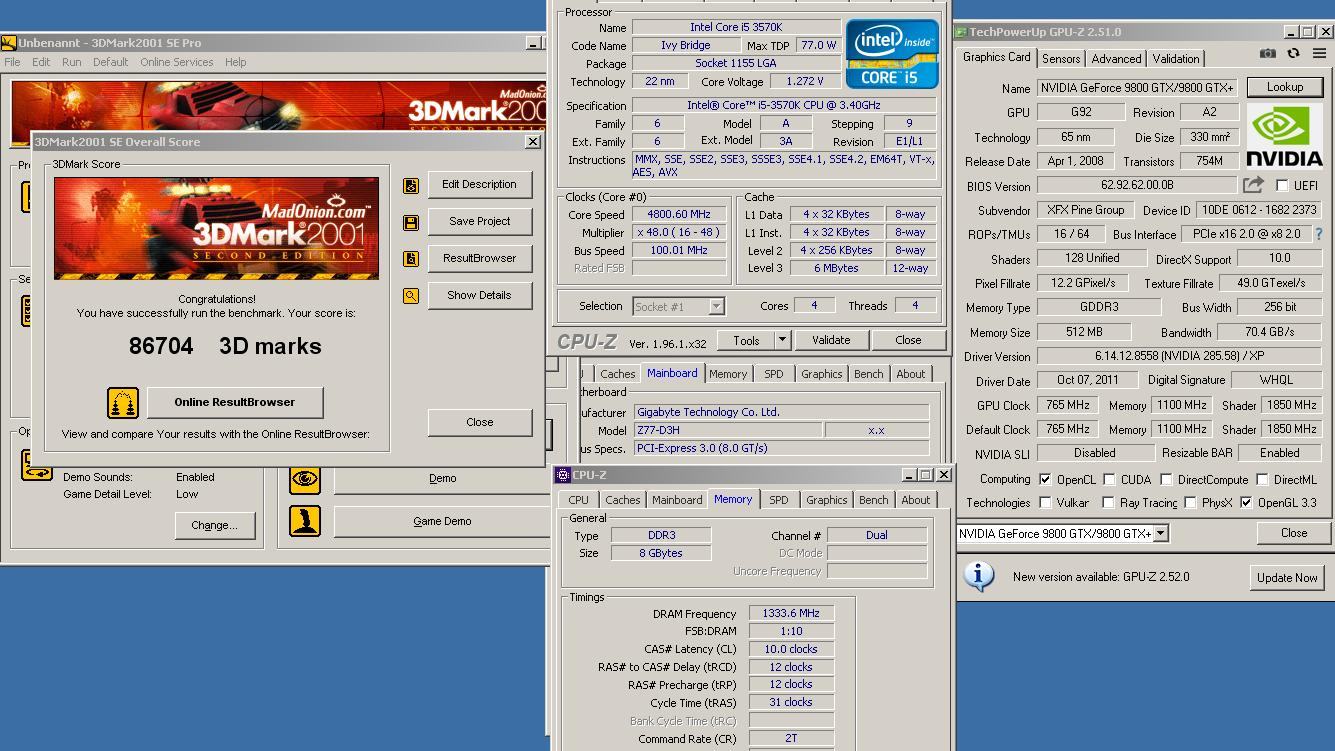This screenshot has height=751, width=1335.
Task: Open the Tools dropdown arrow in CPU-Z
Action: tap(782, 340)
